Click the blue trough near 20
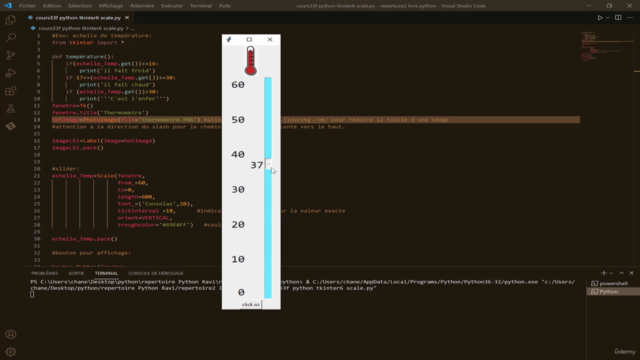The image size is (640, 360). (x=268, y=224)
